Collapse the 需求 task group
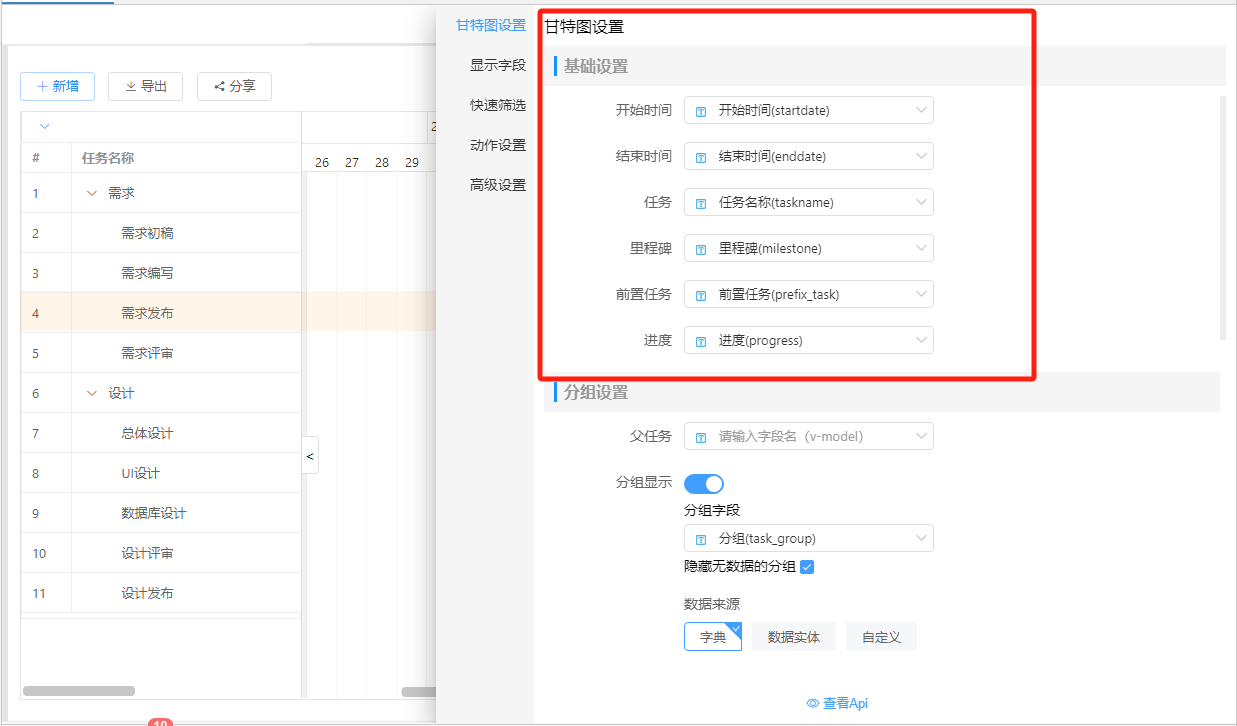The image size is (1237, 726). [92, 193]
